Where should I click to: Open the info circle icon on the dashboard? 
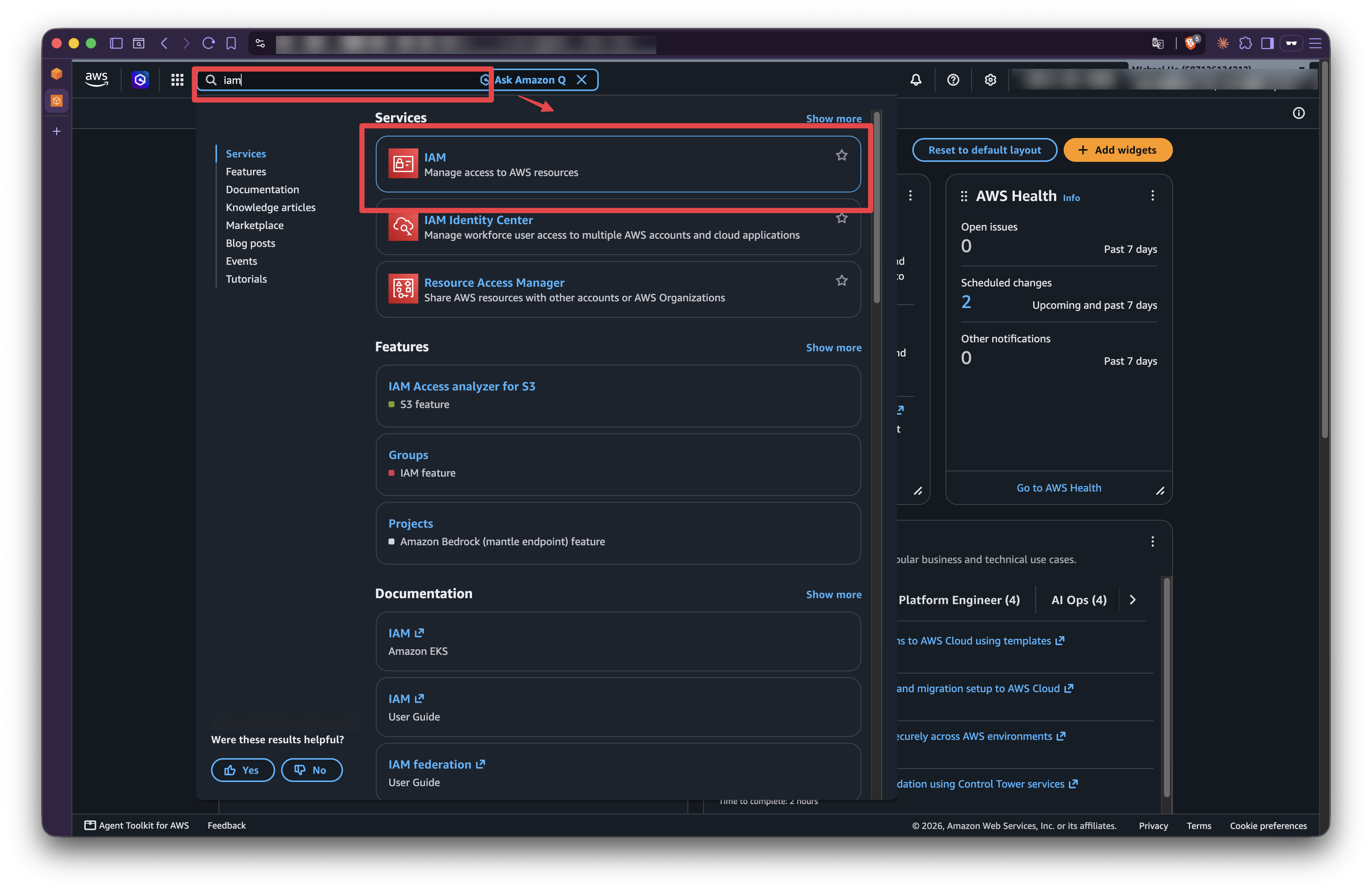click(x=1298, y=113)
